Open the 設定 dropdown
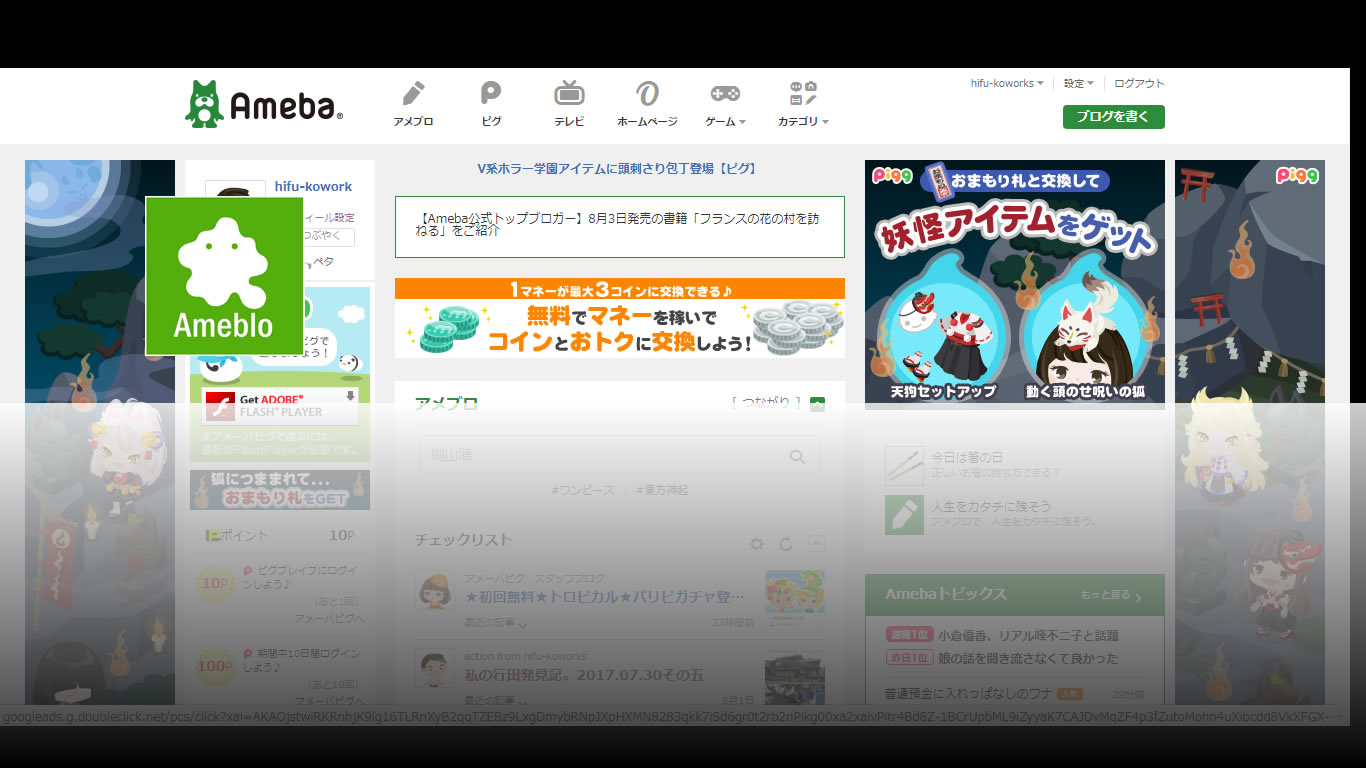The width and height of the screenshot is (1366, 768). (x=1078, y=84)
